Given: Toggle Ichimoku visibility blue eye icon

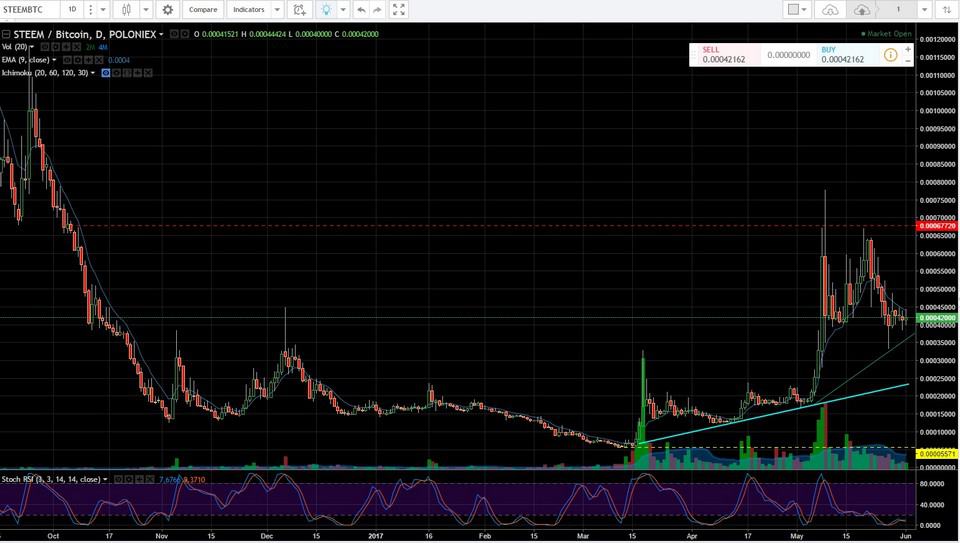Looking at the screenshot, I should [106, 73].
